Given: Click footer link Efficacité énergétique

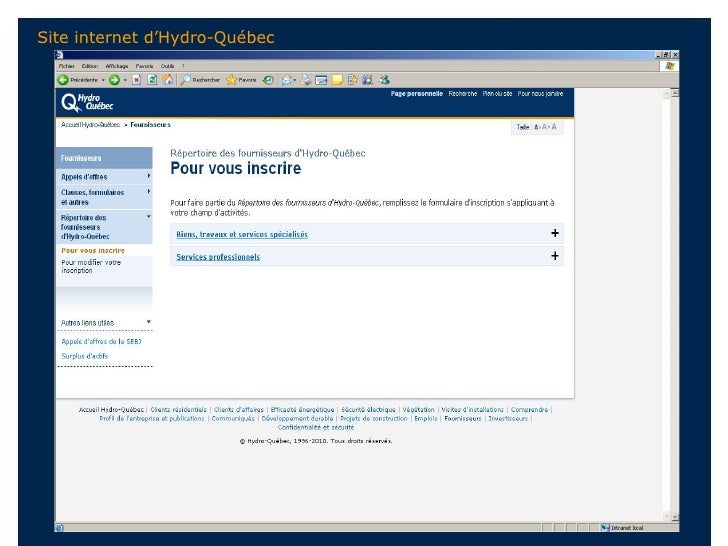Looking at the screenshot, I should click(302, 410).
